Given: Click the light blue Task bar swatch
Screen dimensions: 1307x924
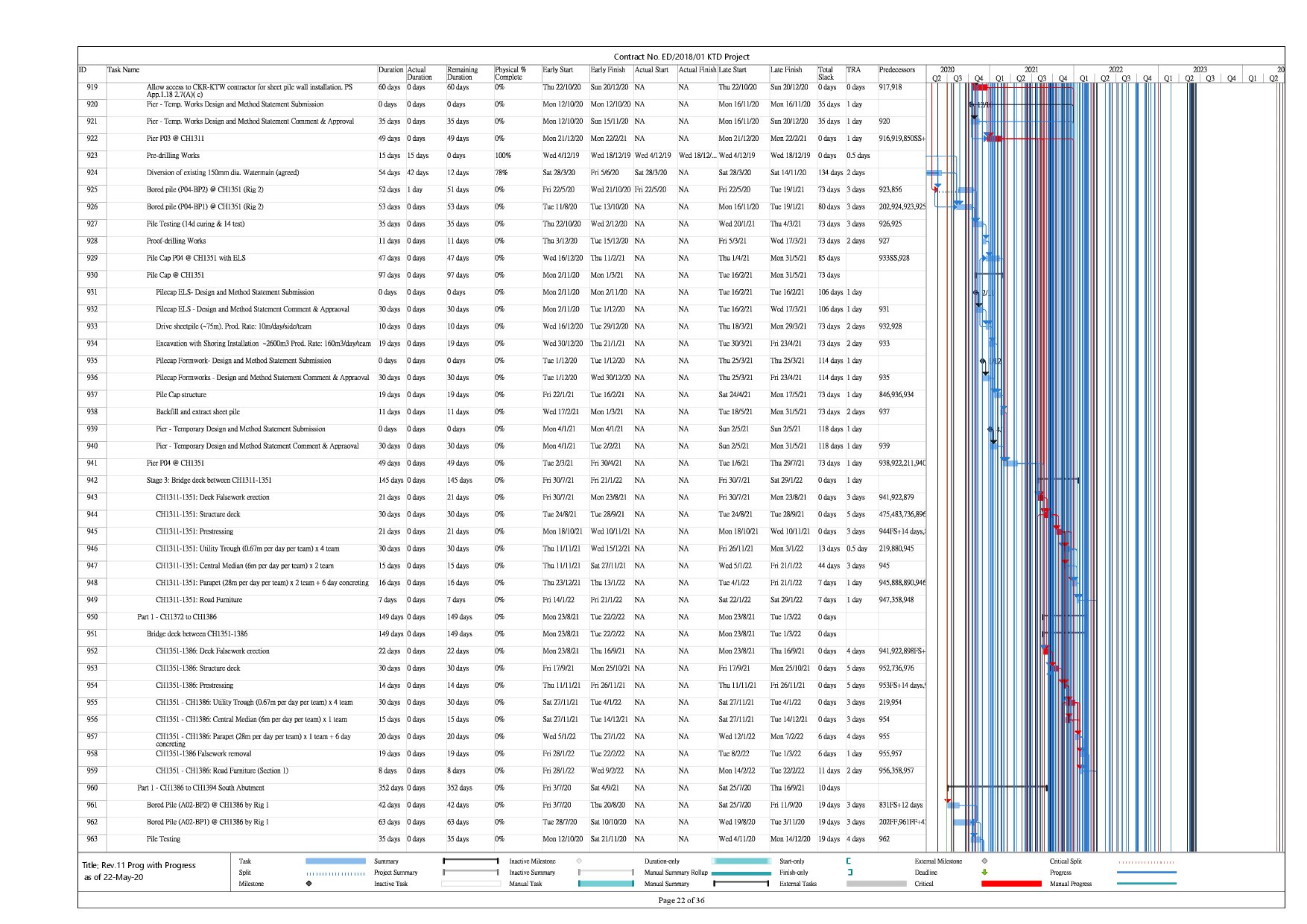Looking at the screenshot, I should [335, 861].
